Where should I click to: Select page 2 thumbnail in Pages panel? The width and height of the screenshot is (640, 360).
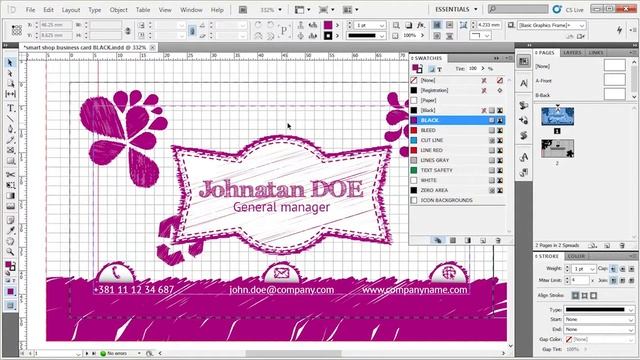click(x=558, y=148)
